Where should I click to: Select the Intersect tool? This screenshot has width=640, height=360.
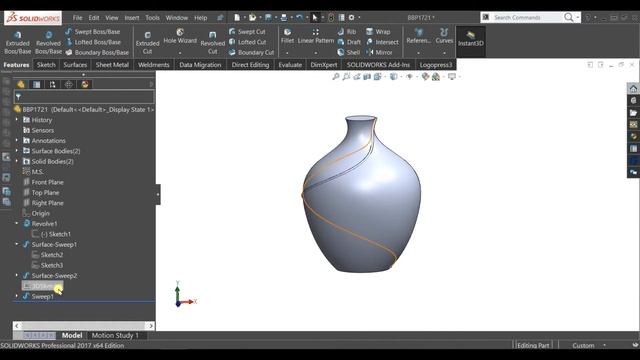(x=382, y=42)
